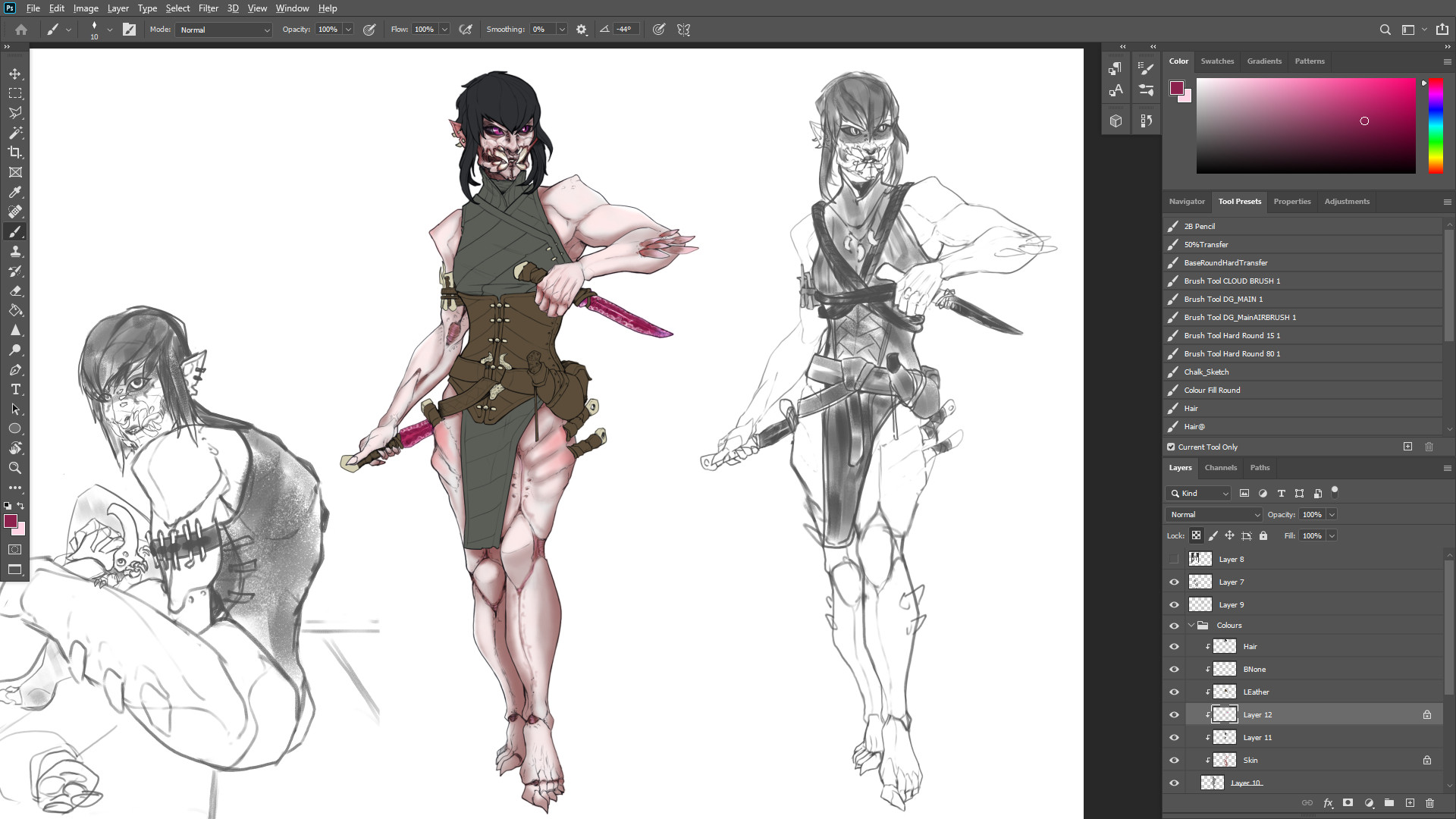Open layer blend mode Normal dropdown
Screen dimensions: 1456x819
coord(1213,514)
